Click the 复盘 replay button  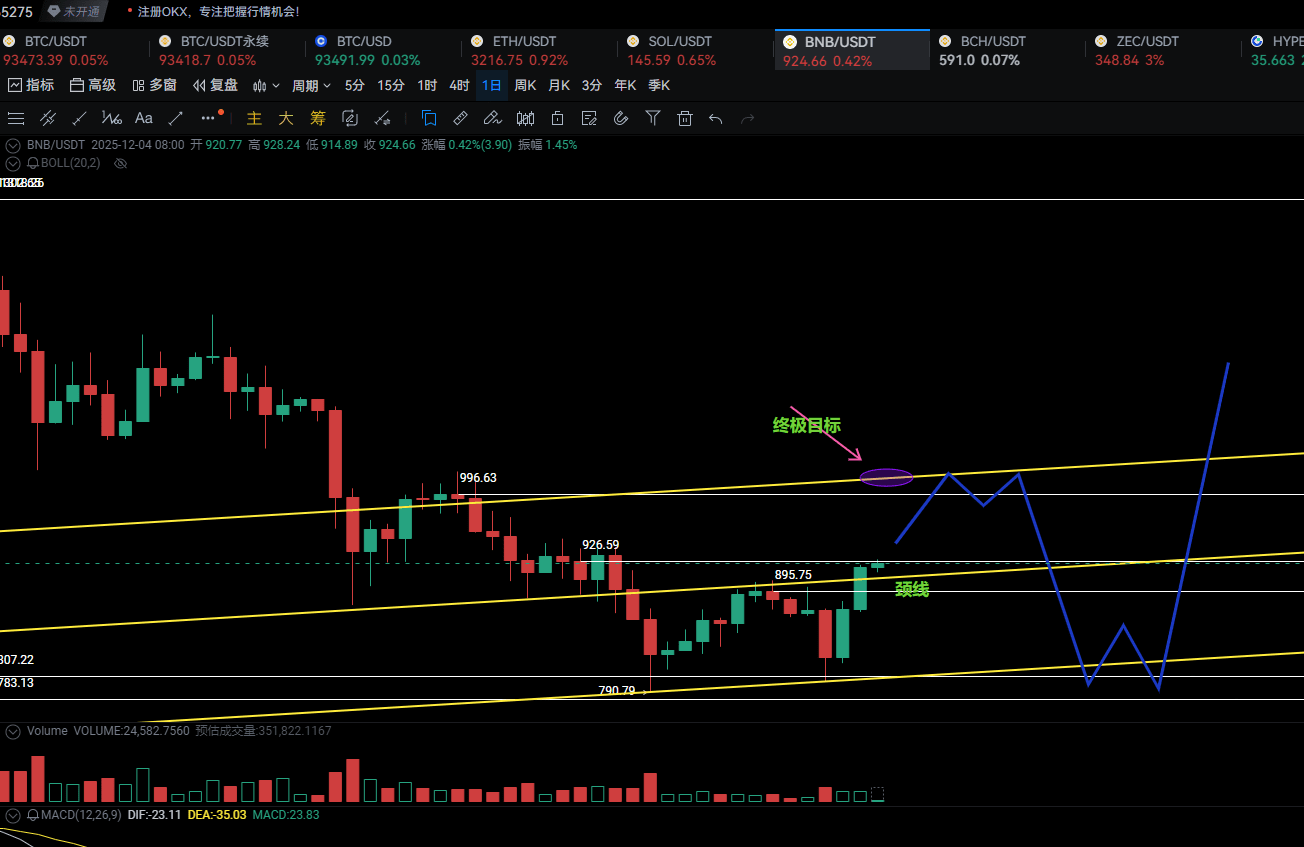pos(215,86)
